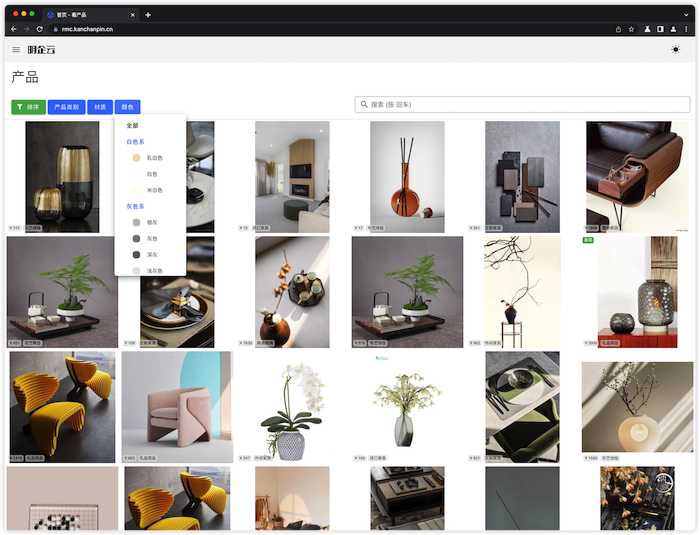Image resolution: width=700 pixels, height=535 pixels.
Task: Open the hamburger menu next to 明企云
Action: pos(16,50)
